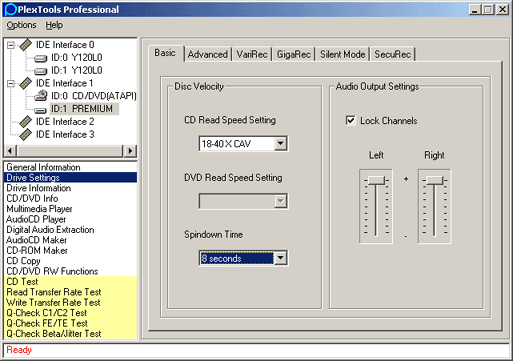Open the CD Read Speed Setting dropdown
This screenshot has height=361, width=513.
280,144
